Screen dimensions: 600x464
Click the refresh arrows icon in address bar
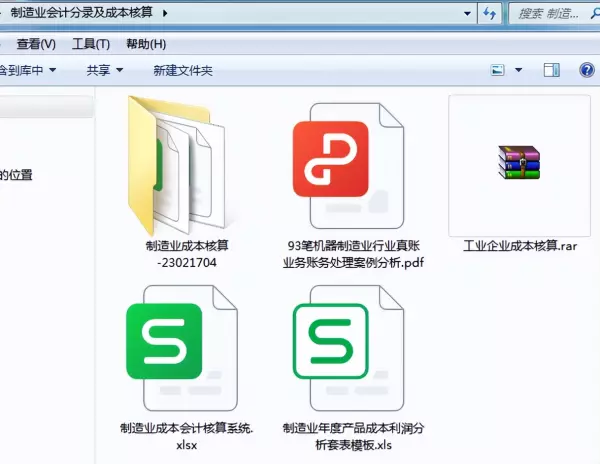point(489,14)
